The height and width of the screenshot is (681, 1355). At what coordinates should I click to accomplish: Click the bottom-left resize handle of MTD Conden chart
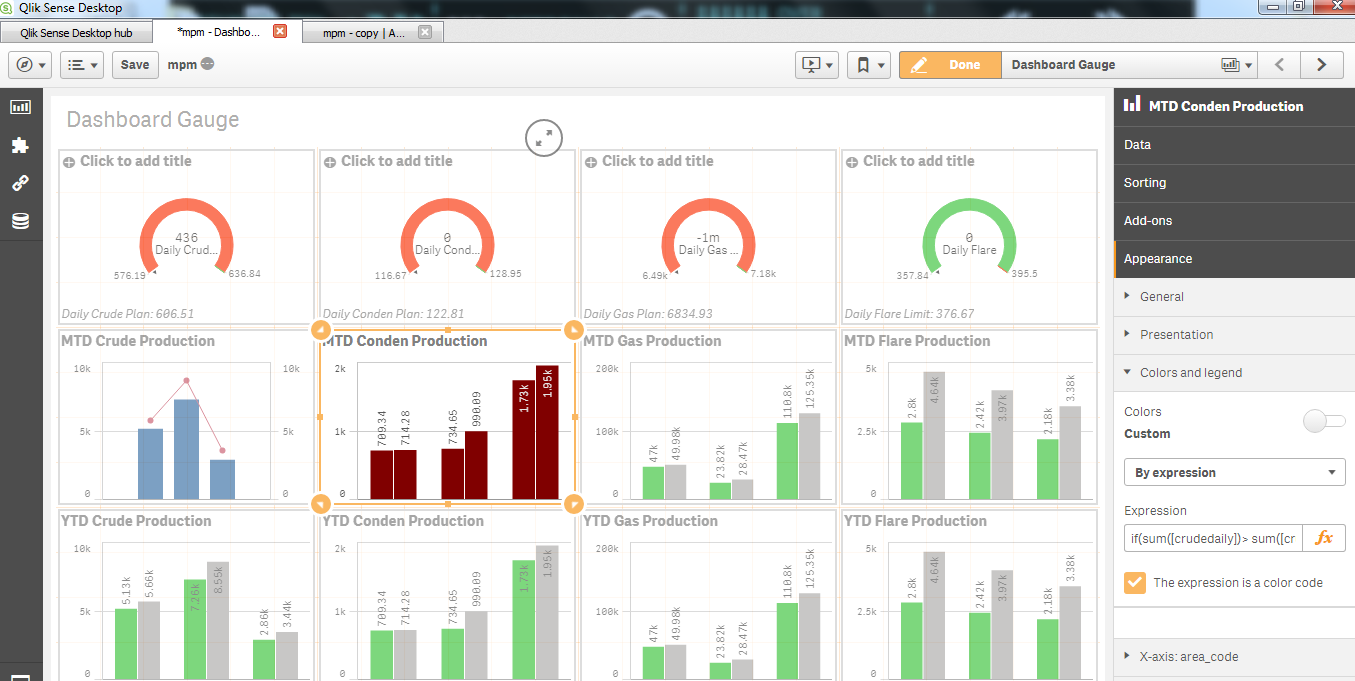point(321,503)
